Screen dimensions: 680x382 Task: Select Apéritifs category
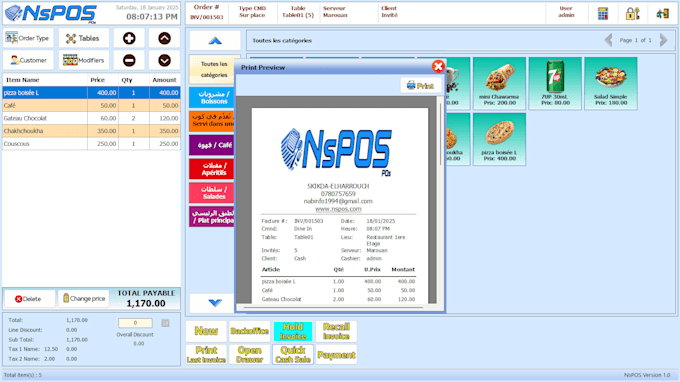coord(212,169)
